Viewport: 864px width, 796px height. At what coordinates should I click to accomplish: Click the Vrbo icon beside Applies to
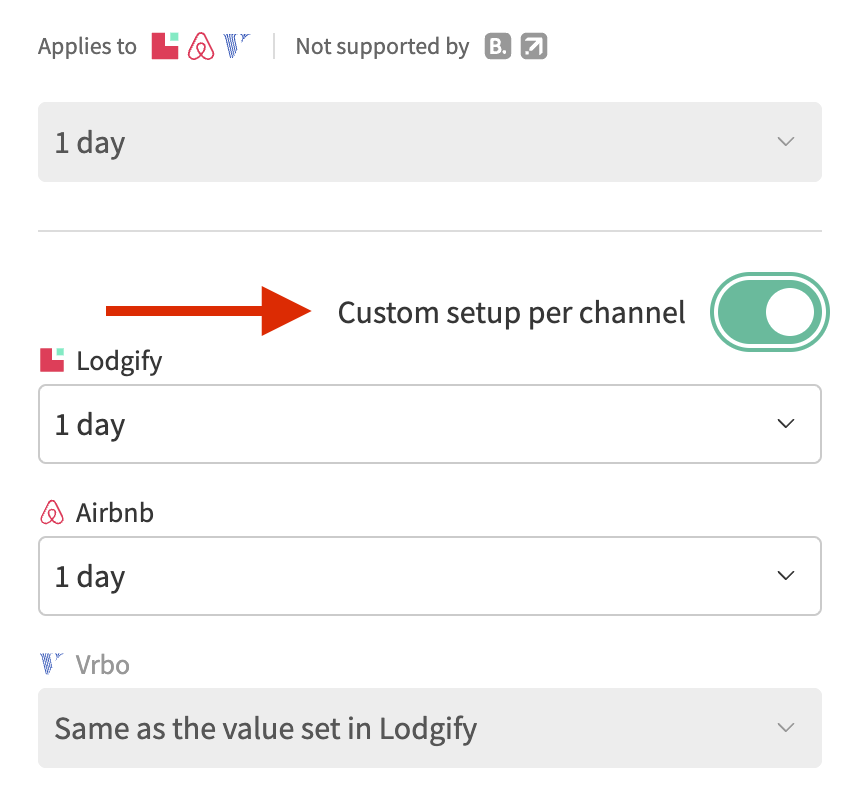pyautogui.click(x=237, y=46)
